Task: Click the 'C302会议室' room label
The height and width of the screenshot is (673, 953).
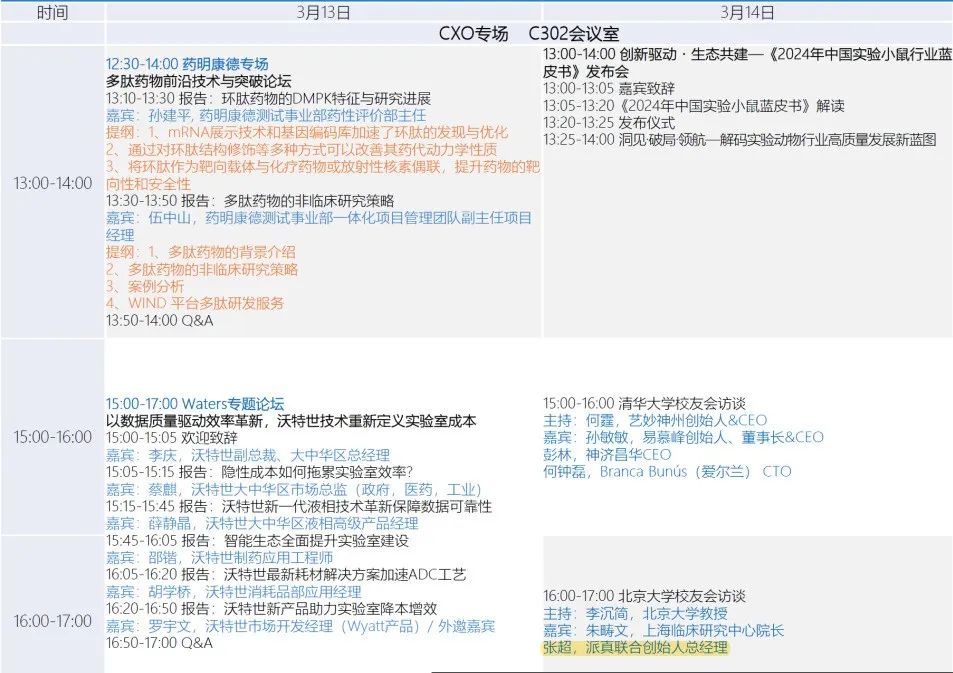Action: (x=574, y=33)
